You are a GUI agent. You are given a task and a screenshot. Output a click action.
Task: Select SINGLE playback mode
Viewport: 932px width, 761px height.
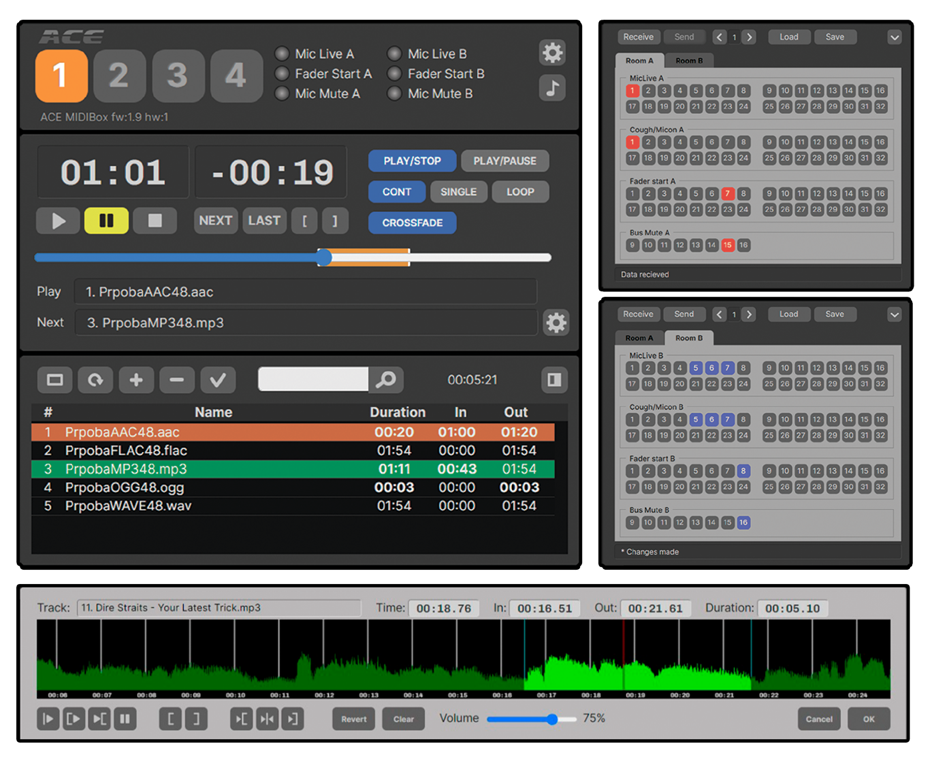(x=458, y=192)
